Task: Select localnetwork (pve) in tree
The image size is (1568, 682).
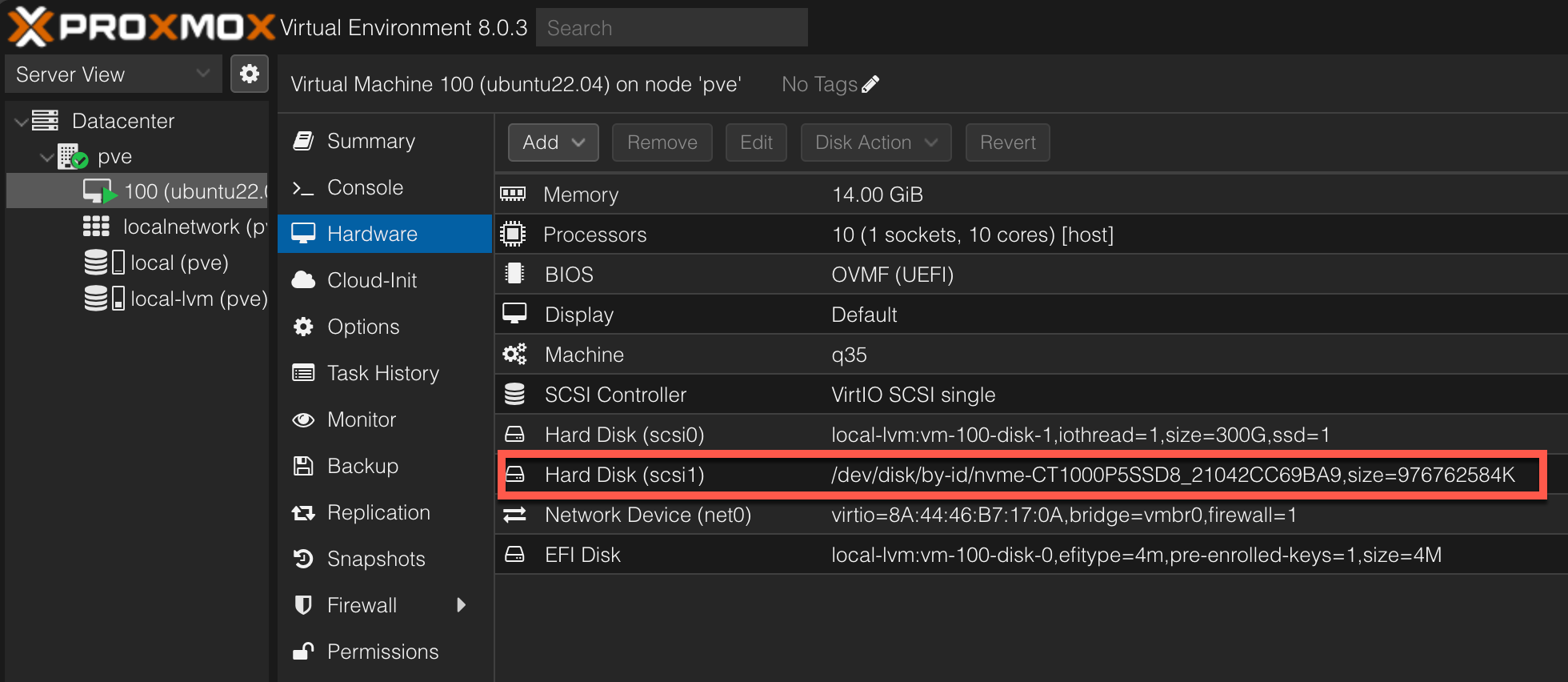Action: click(137, 227)
